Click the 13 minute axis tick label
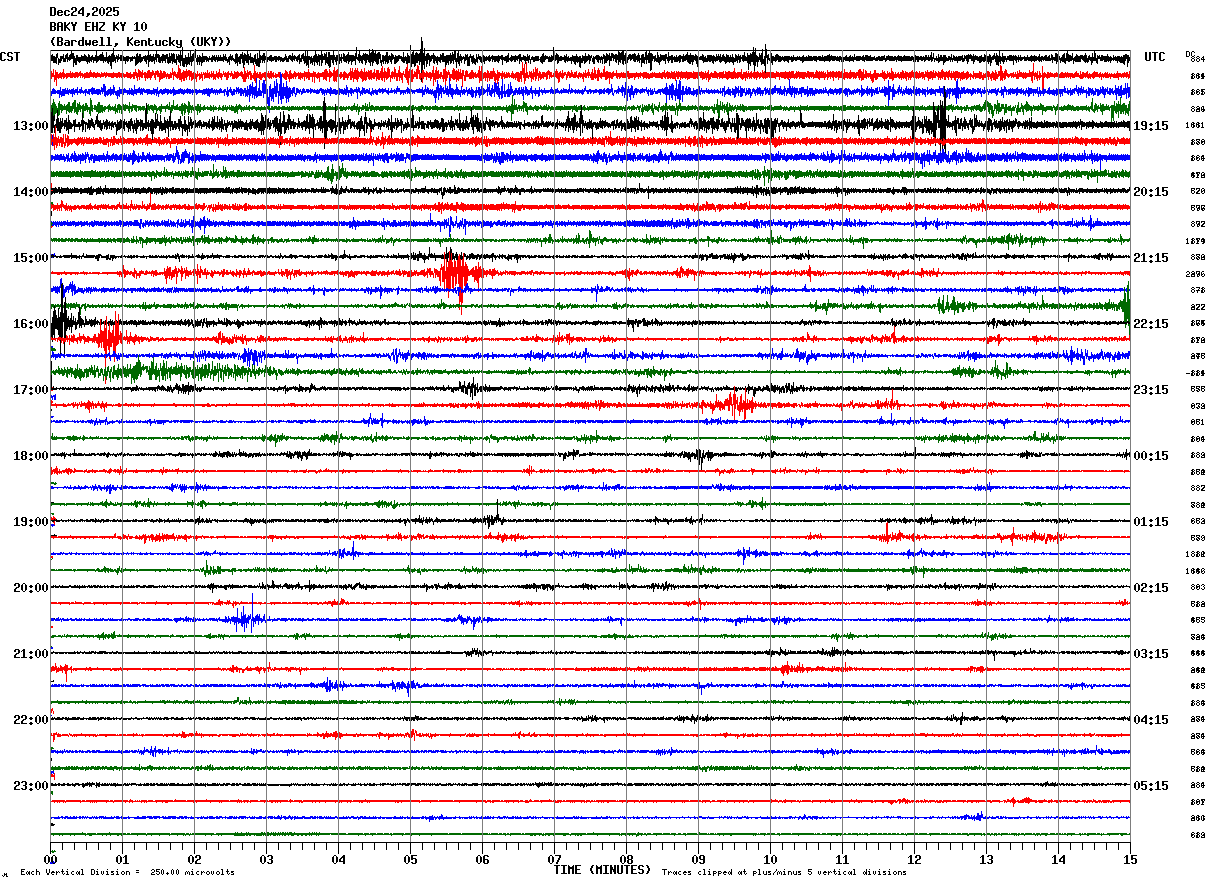Image resolution: width=1210 pixels, height=886 pixels. 986,859
